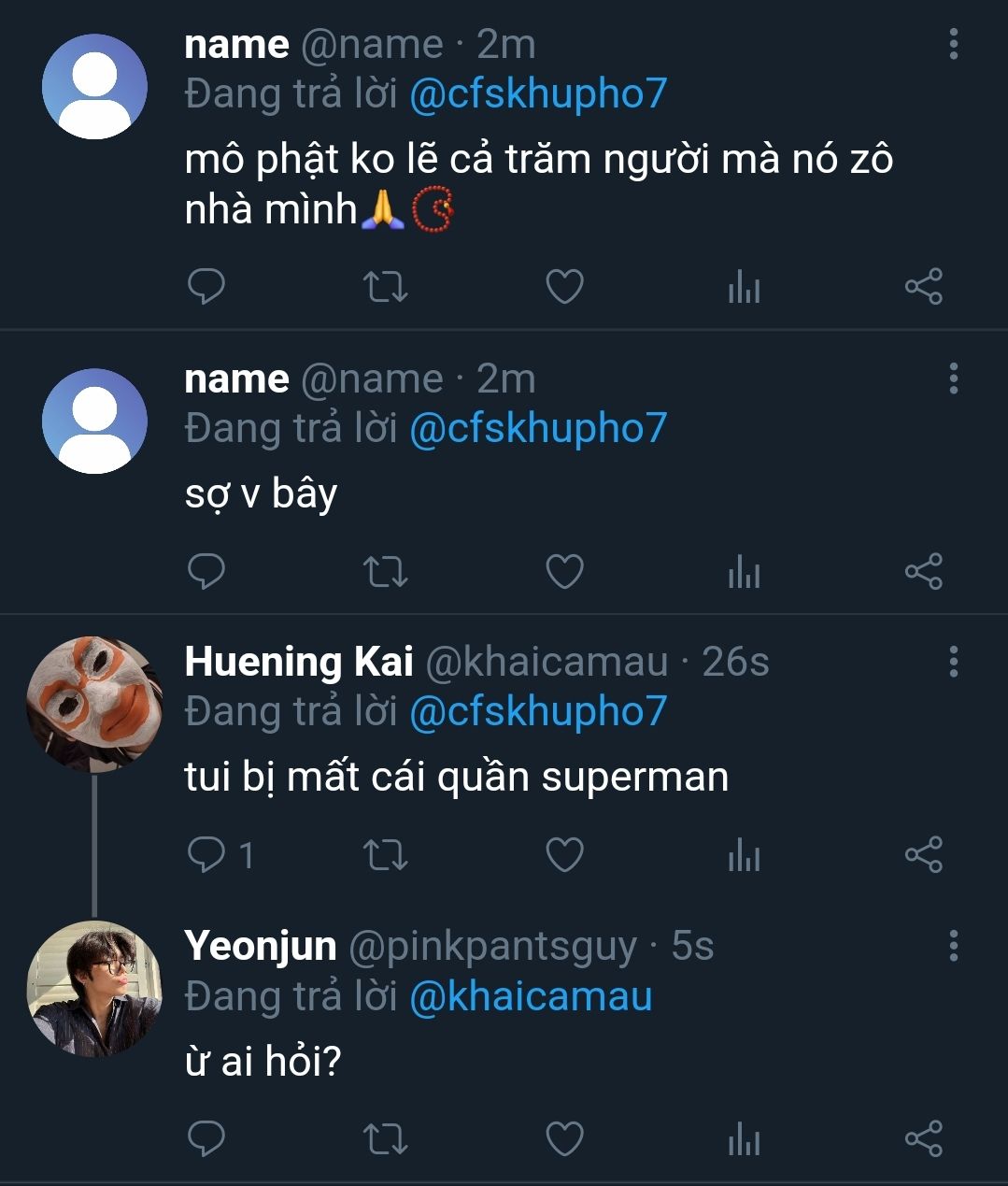Image resolution: width=1008 pixels, height=1186 pixels.
Task: Like the "sợ v bây" tweet
Action: tap(564, 571)
